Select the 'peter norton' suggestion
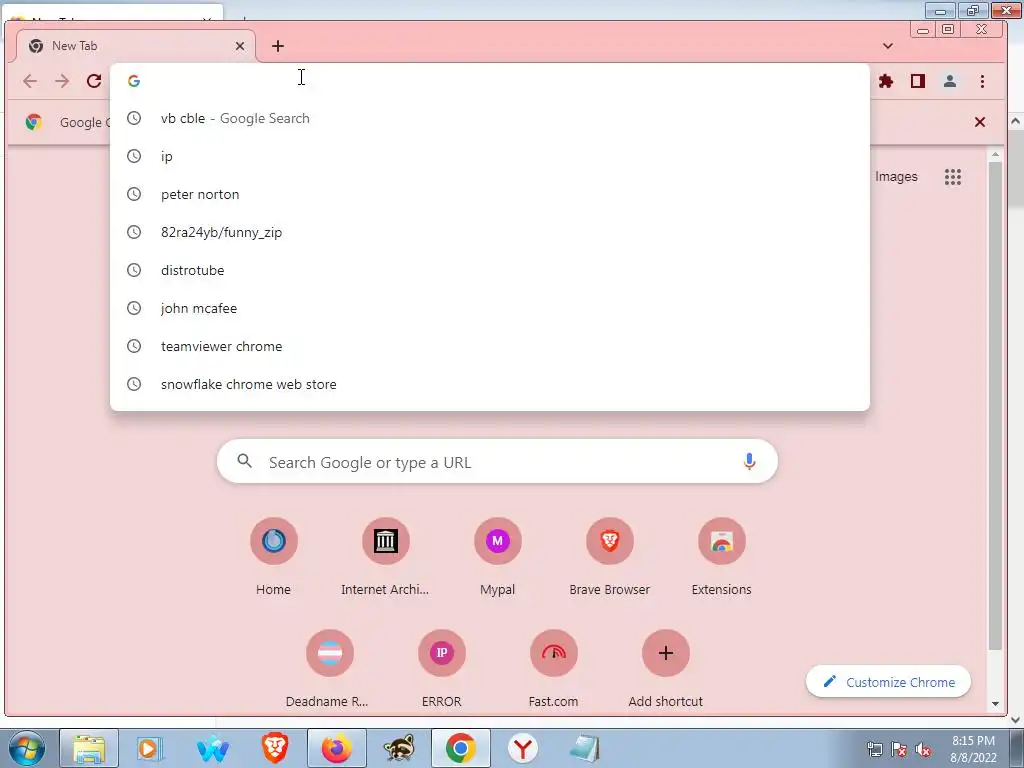Screen dimensions: 1024x768 [490, 194]
